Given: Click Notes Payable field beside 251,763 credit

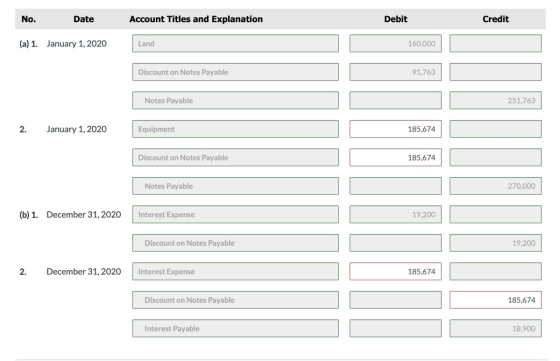Looking at the screenshot, I should pos(235,101).
